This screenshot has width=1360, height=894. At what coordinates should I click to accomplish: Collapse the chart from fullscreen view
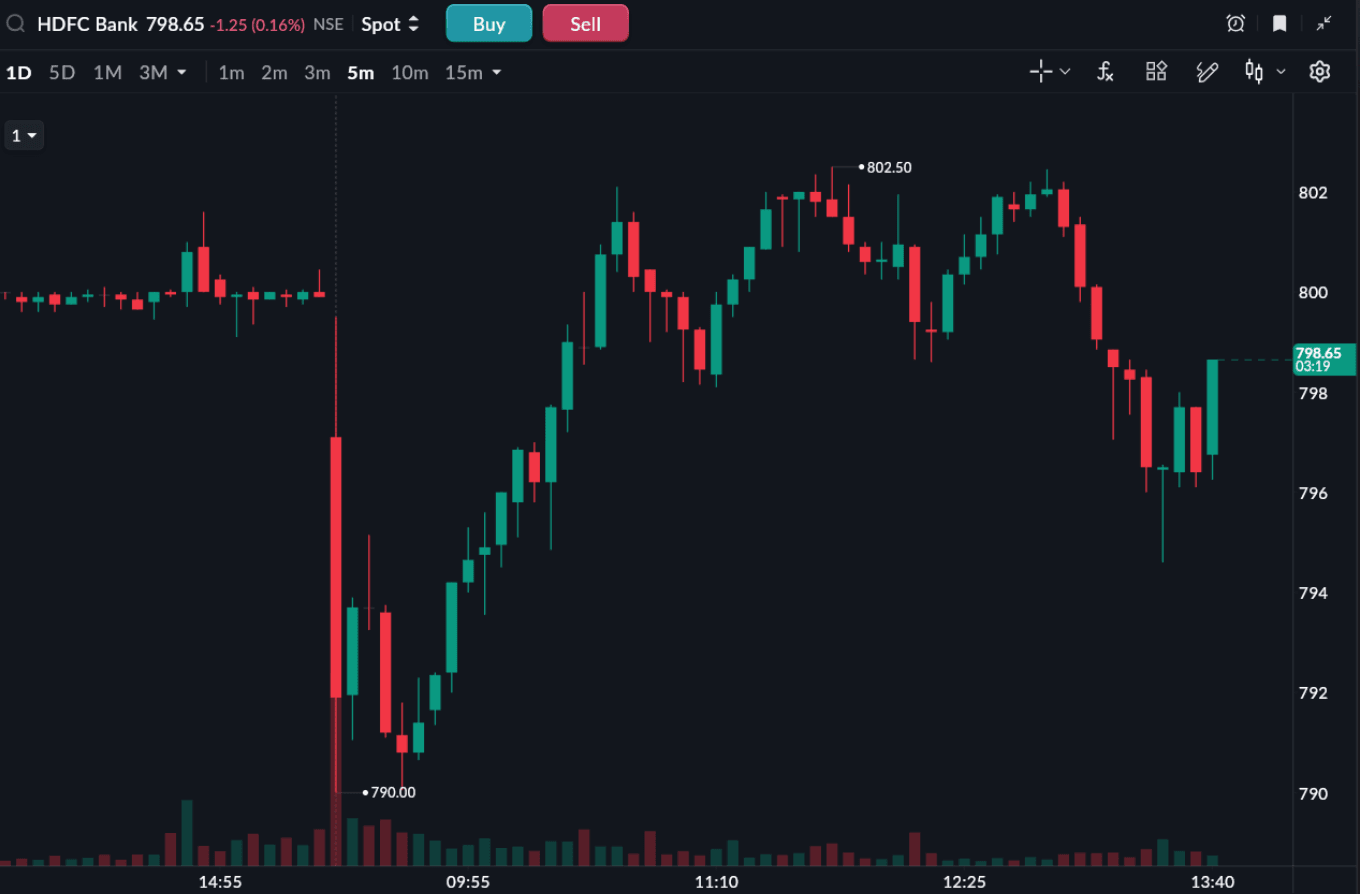click(1324, 24)
